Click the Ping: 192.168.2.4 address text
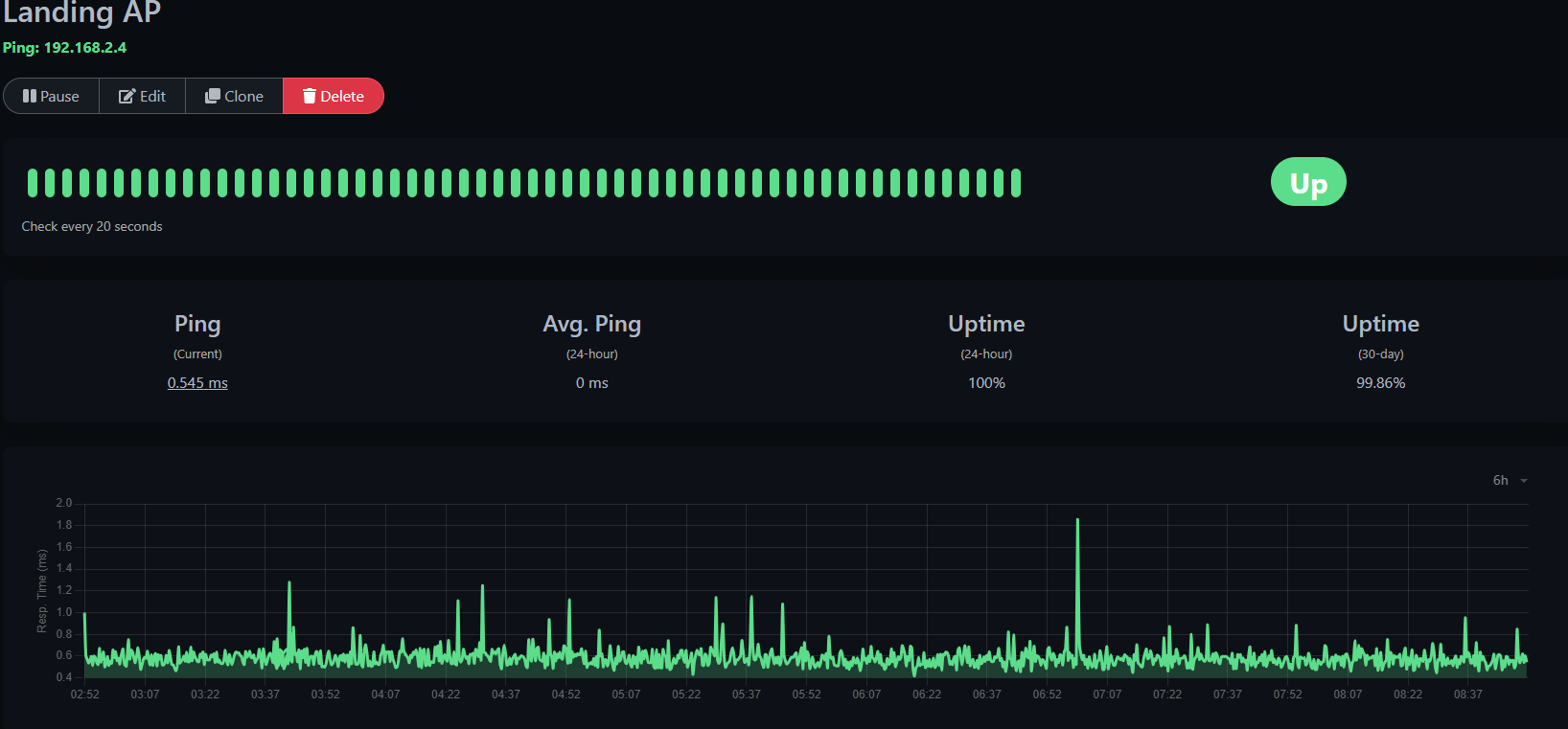 (x=64, y=47)
